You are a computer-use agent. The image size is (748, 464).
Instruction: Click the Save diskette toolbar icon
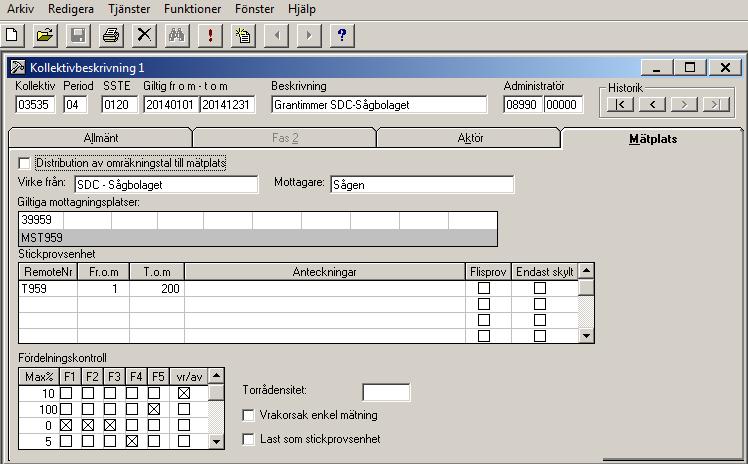point(78,35)
